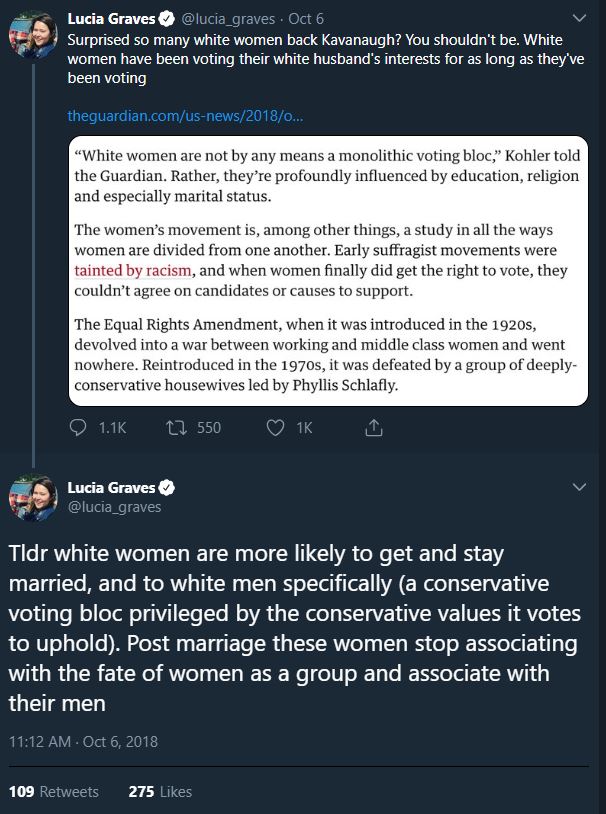Click the "11:12 AM · Oct 6, 2018" timestamp
Image resolution: width=606 pixels, height=814 pixels.
pos(82,741)
